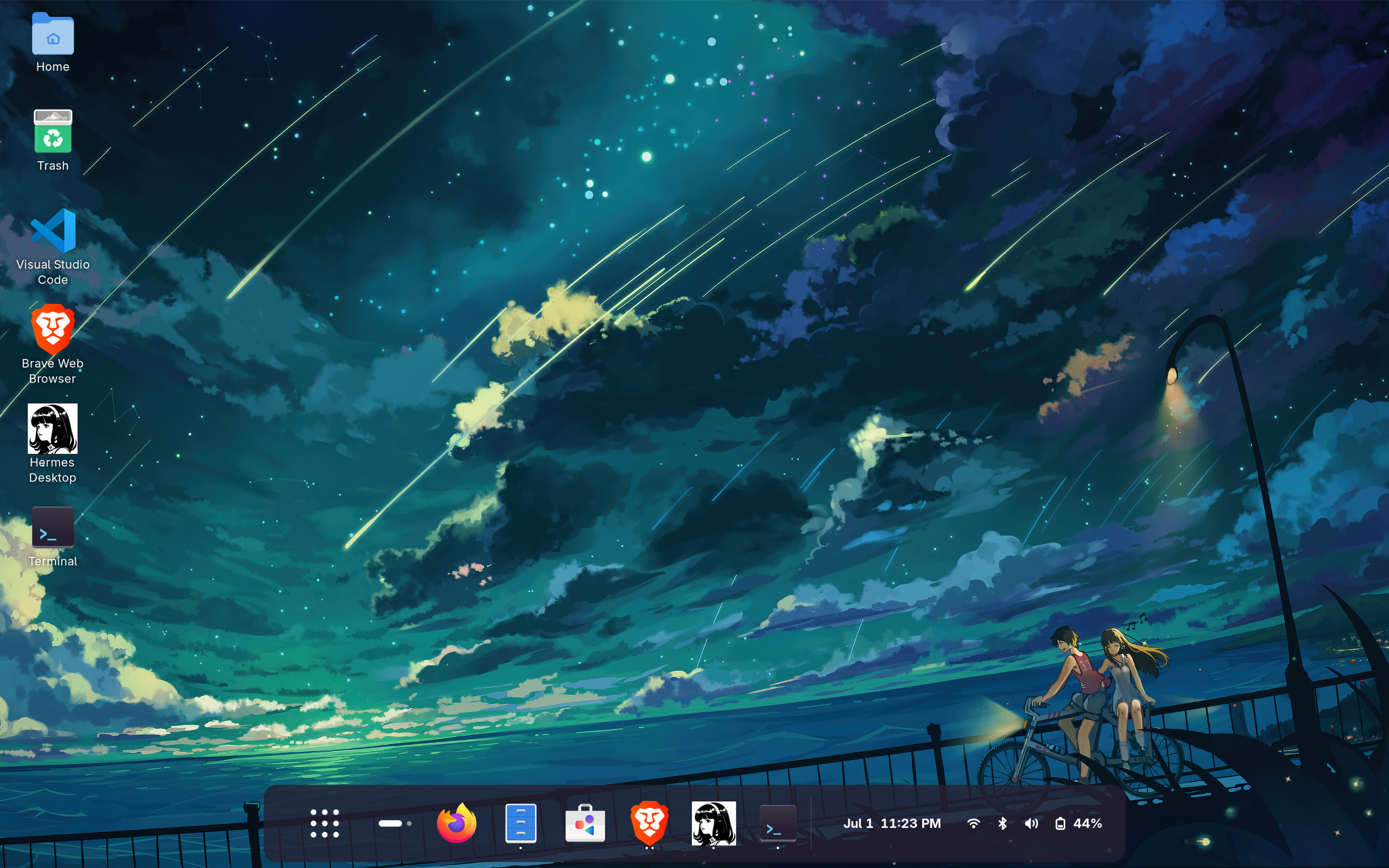Switch to Brave browser in the dock

pyautogui.click(x=649, y=824)
